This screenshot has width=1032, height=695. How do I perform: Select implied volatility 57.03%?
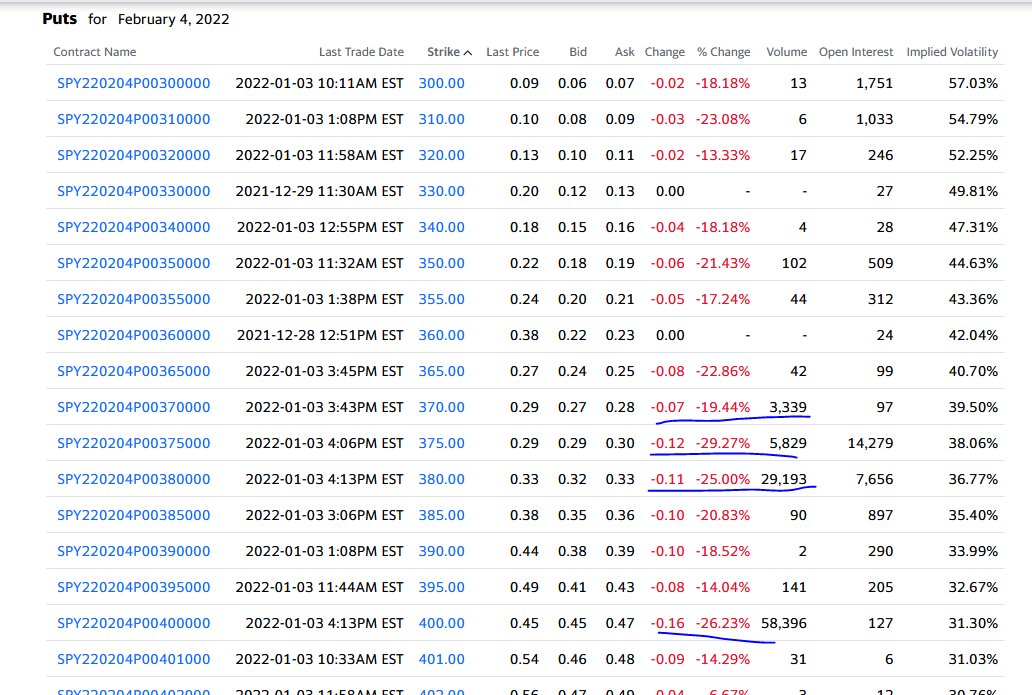pyautogui.click(x=973, y=84)
